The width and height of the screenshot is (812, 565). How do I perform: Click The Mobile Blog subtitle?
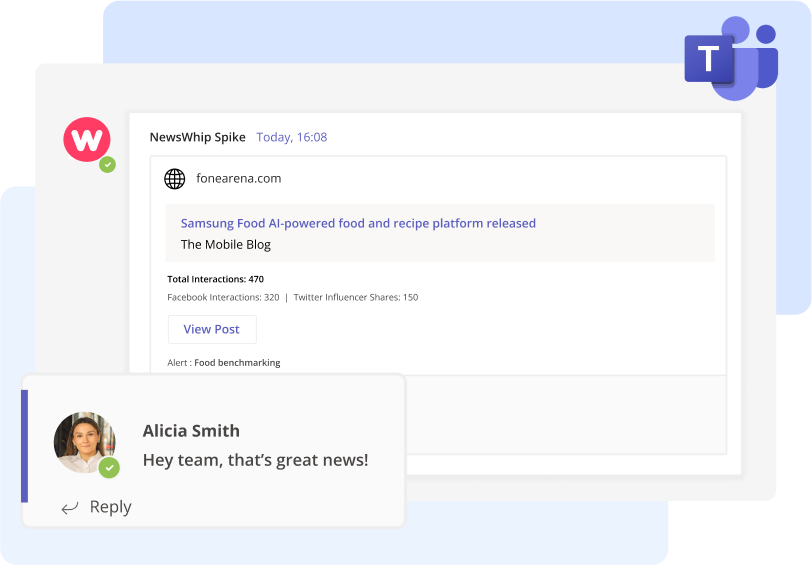[x=225, y=244]
